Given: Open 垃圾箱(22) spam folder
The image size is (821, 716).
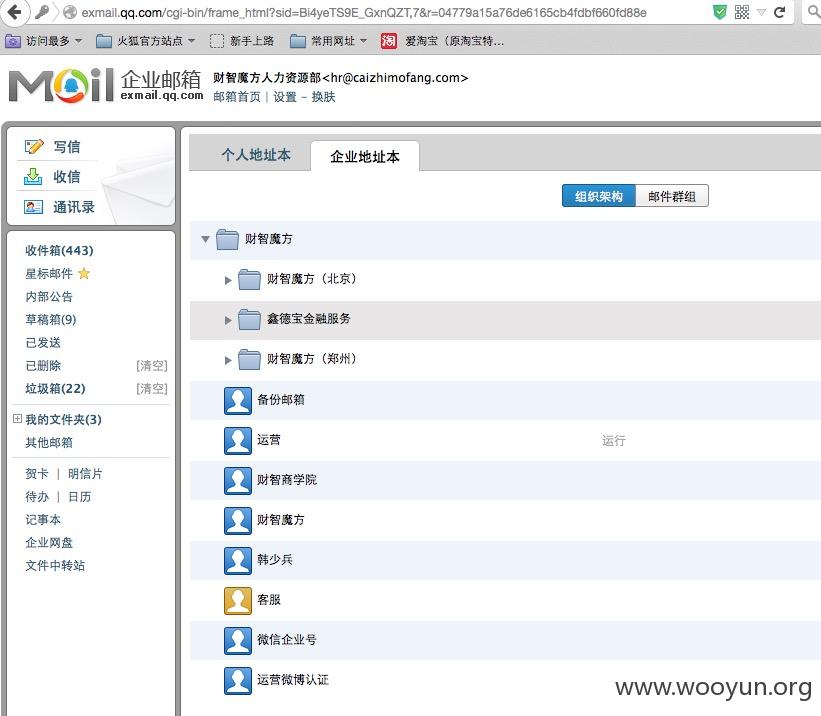Looking at the screenshot, I should [x=56, y=389].
